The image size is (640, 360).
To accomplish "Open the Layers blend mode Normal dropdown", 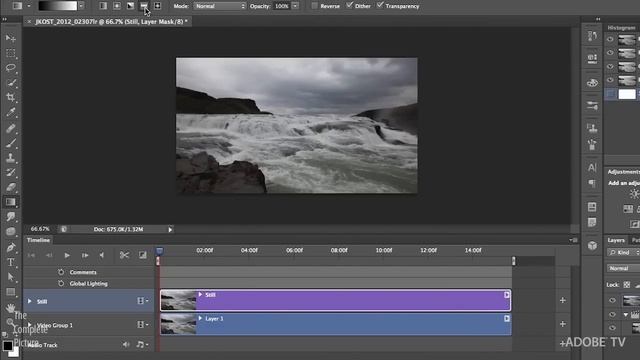I will coord(623,268).
